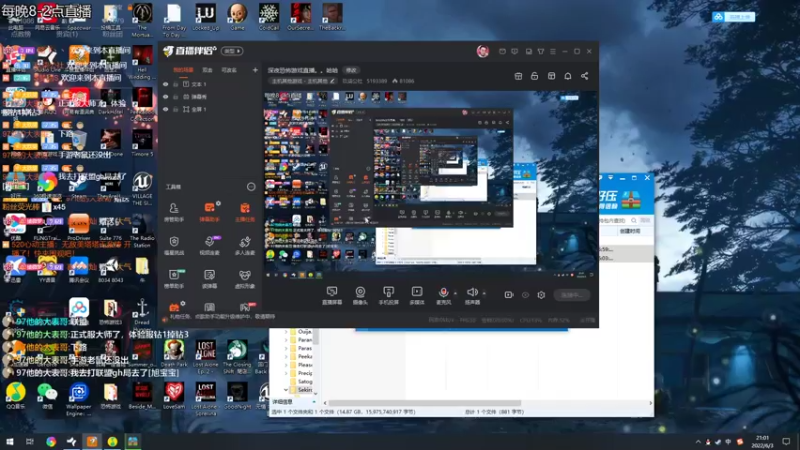Expand the Ouija folder in the archive tree
Image resolution: width=800 pixels, height=450 pixels.
pos(286,332)
